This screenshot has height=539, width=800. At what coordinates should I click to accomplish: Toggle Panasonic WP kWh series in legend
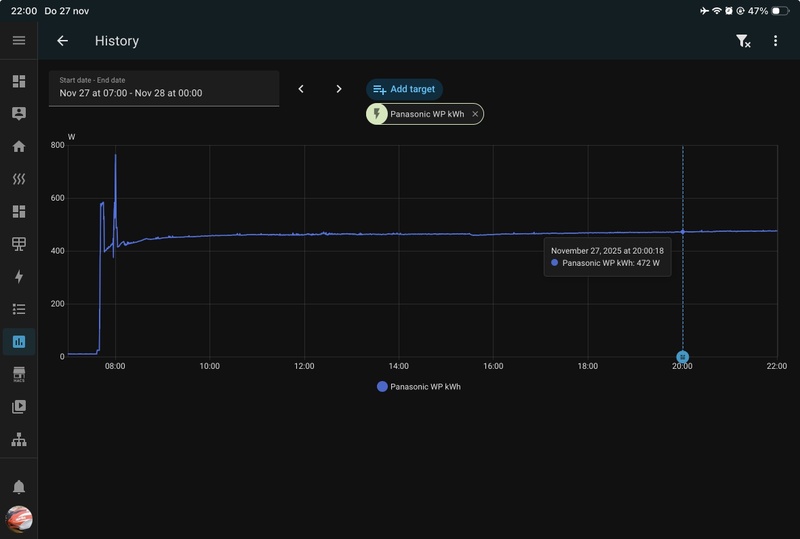point(419,386)
